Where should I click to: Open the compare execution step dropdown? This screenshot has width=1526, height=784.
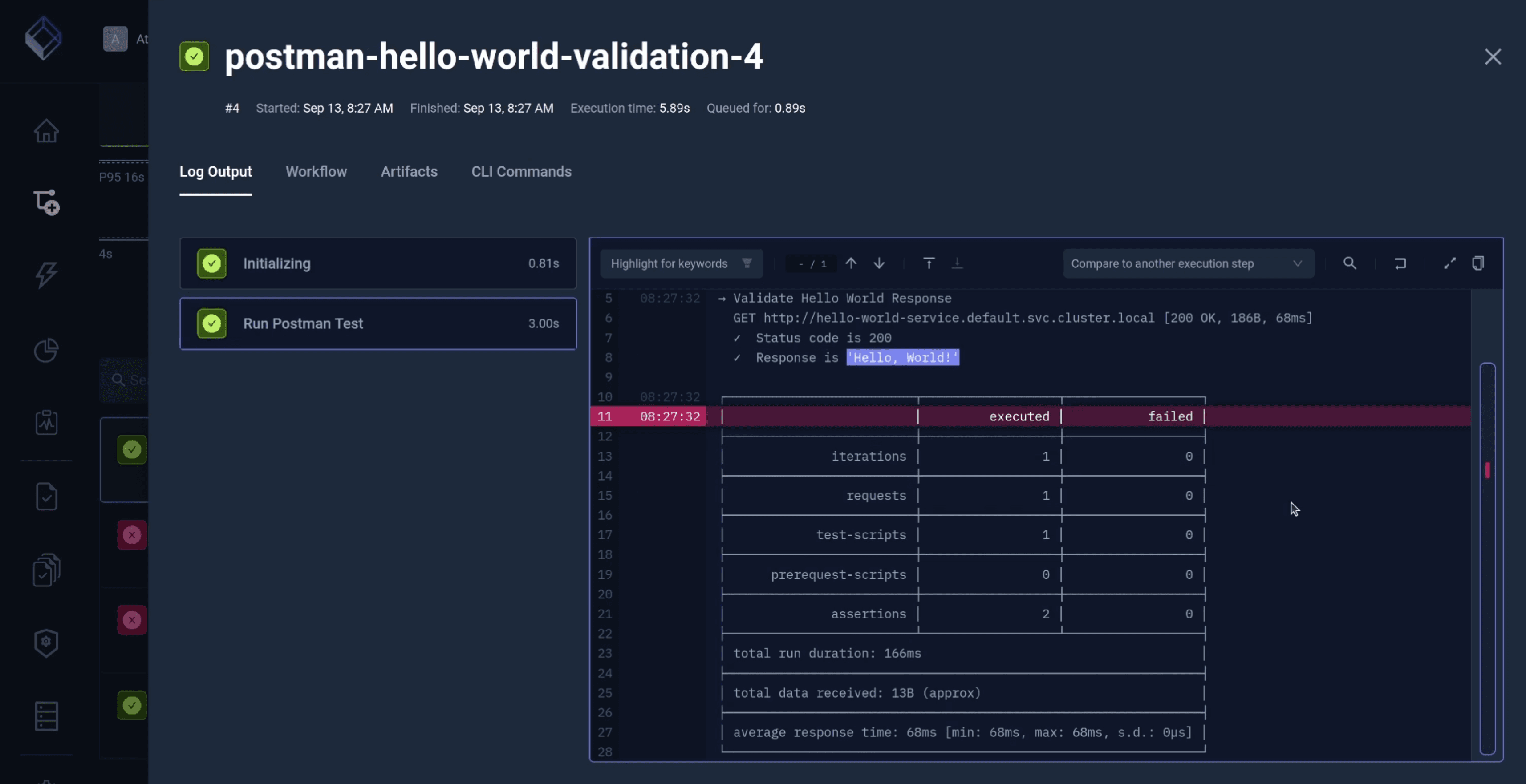coord(1186,263)
